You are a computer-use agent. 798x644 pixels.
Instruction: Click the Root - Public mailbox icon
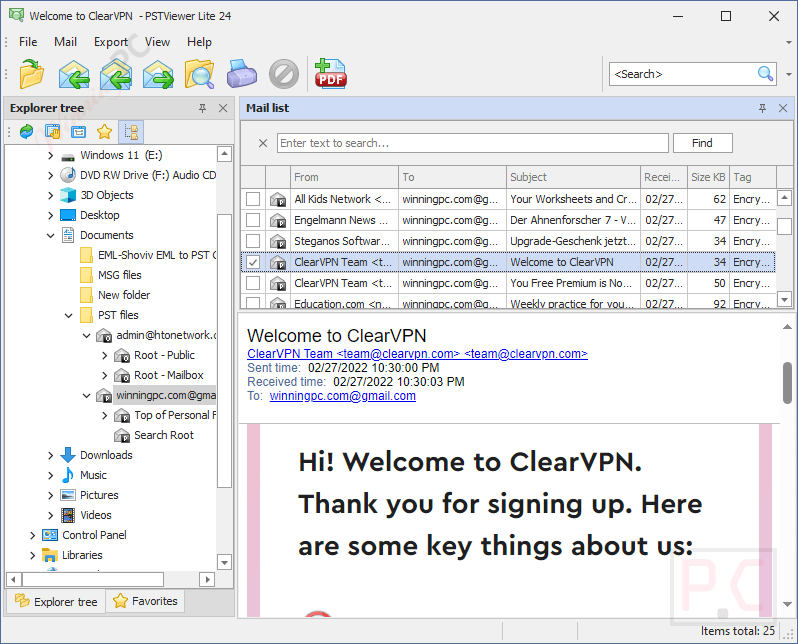pos(122,355)
